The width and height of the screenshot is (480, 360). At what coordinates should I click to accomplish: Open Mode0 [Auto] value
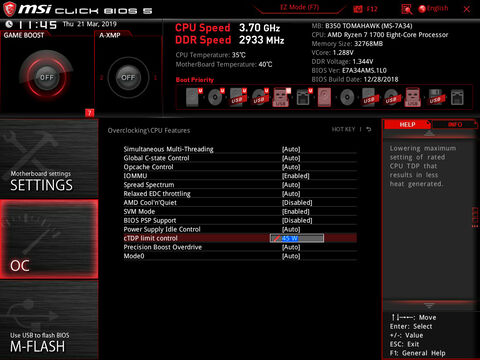(x=291, y=256)
